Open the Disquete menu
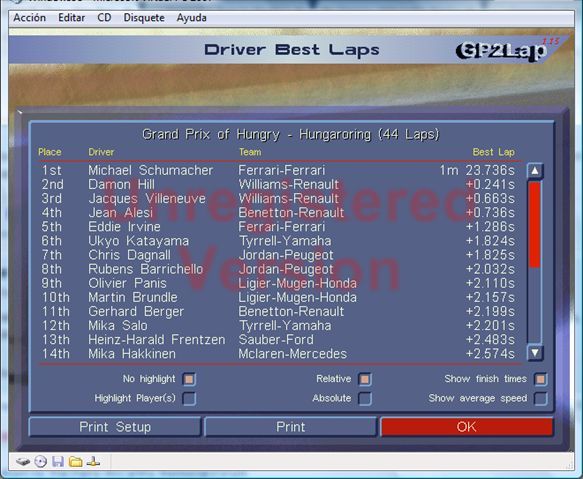This screenshot has height=479, width=583. (x=144, y=18)
